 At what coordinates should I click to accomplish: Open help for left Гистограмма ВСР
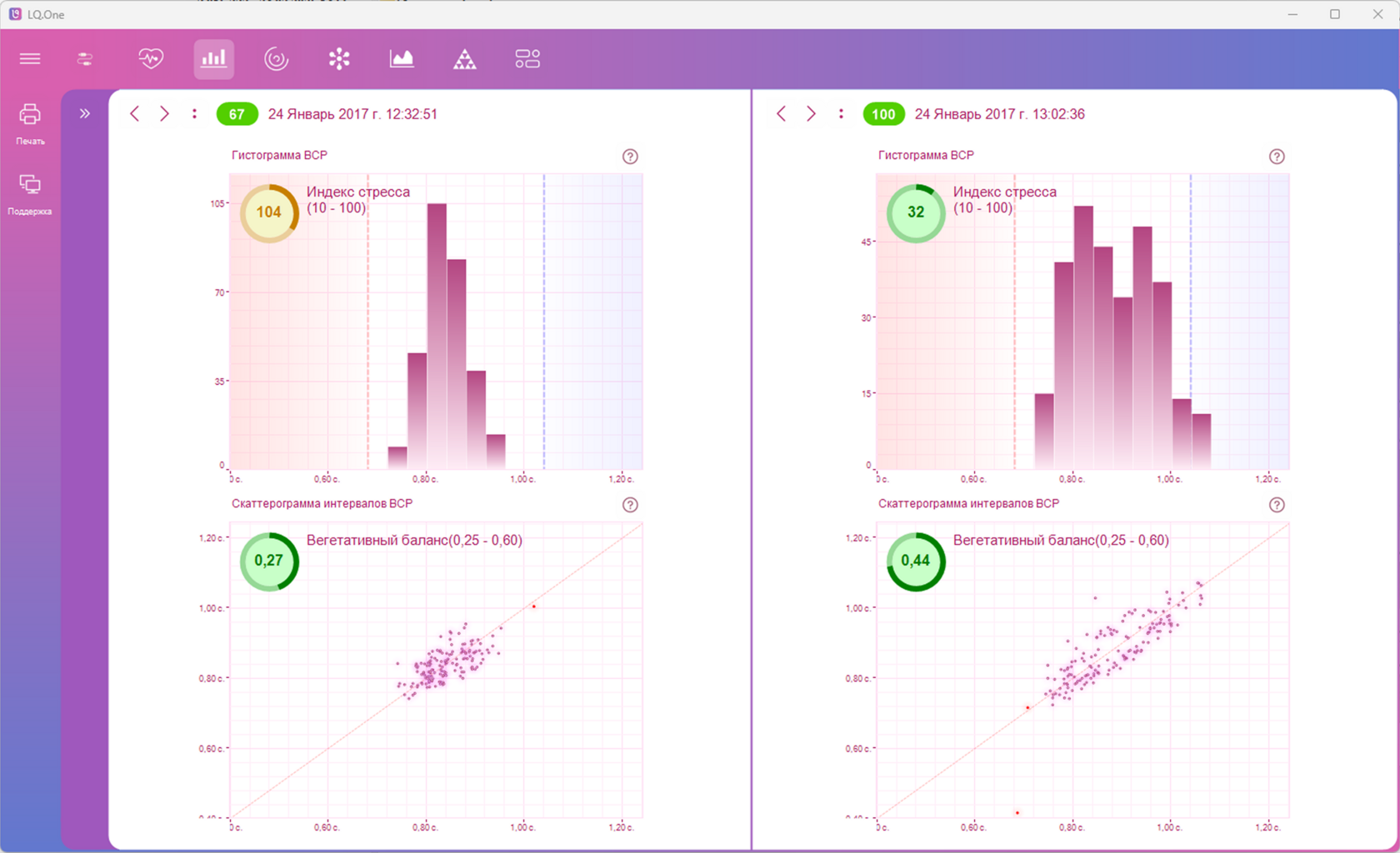click(630, 157)
